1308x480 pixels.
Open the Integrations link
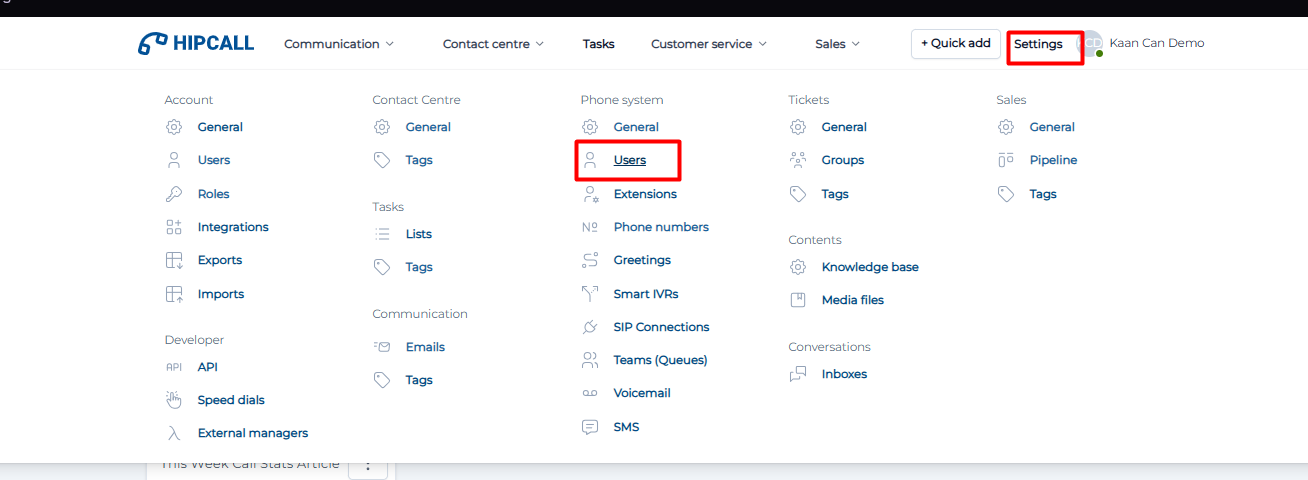pyautogui.click(x=233, y=227)
